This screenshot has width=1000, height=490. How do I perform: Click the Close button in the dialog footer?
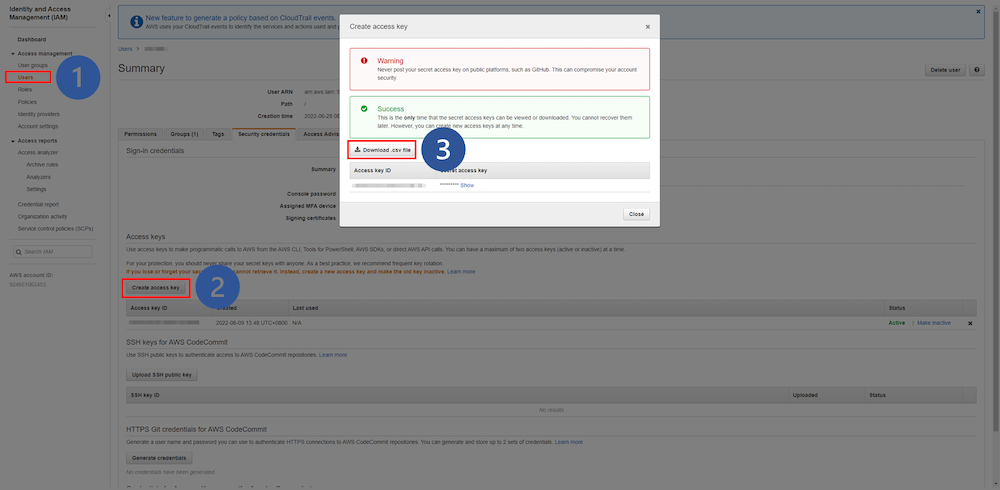(x=636, y=214)
